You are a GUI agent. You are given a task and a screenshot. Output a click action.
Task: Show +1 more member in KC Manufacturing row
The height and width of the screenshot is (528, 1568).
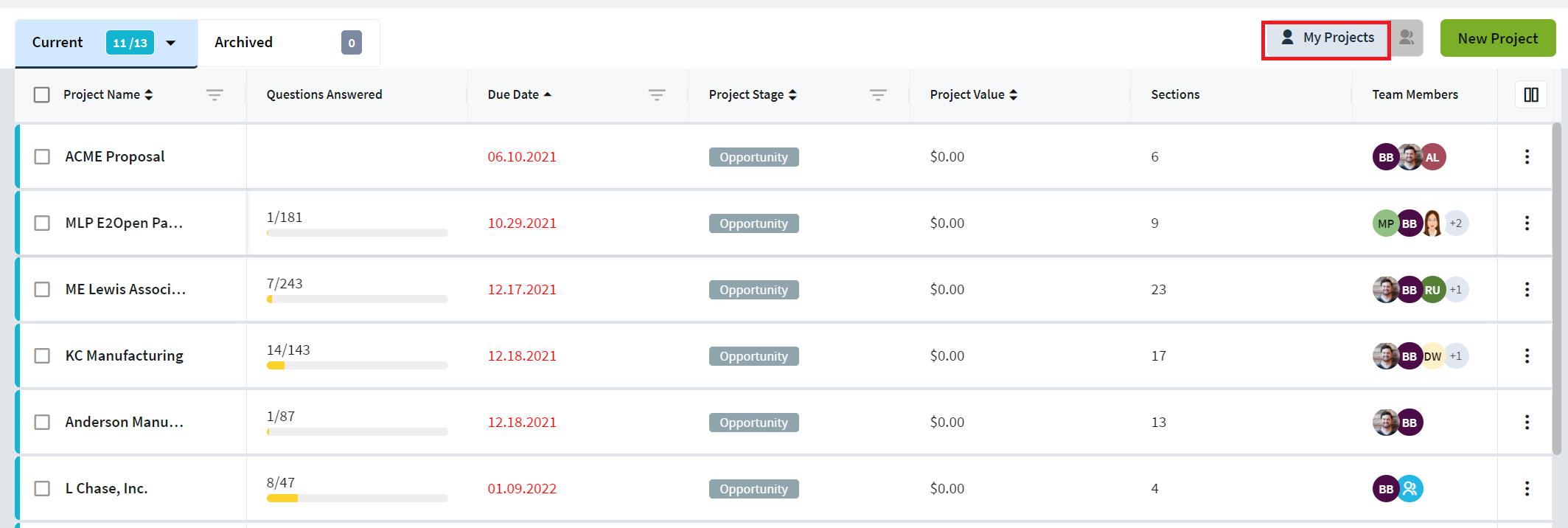[1456, 356]
